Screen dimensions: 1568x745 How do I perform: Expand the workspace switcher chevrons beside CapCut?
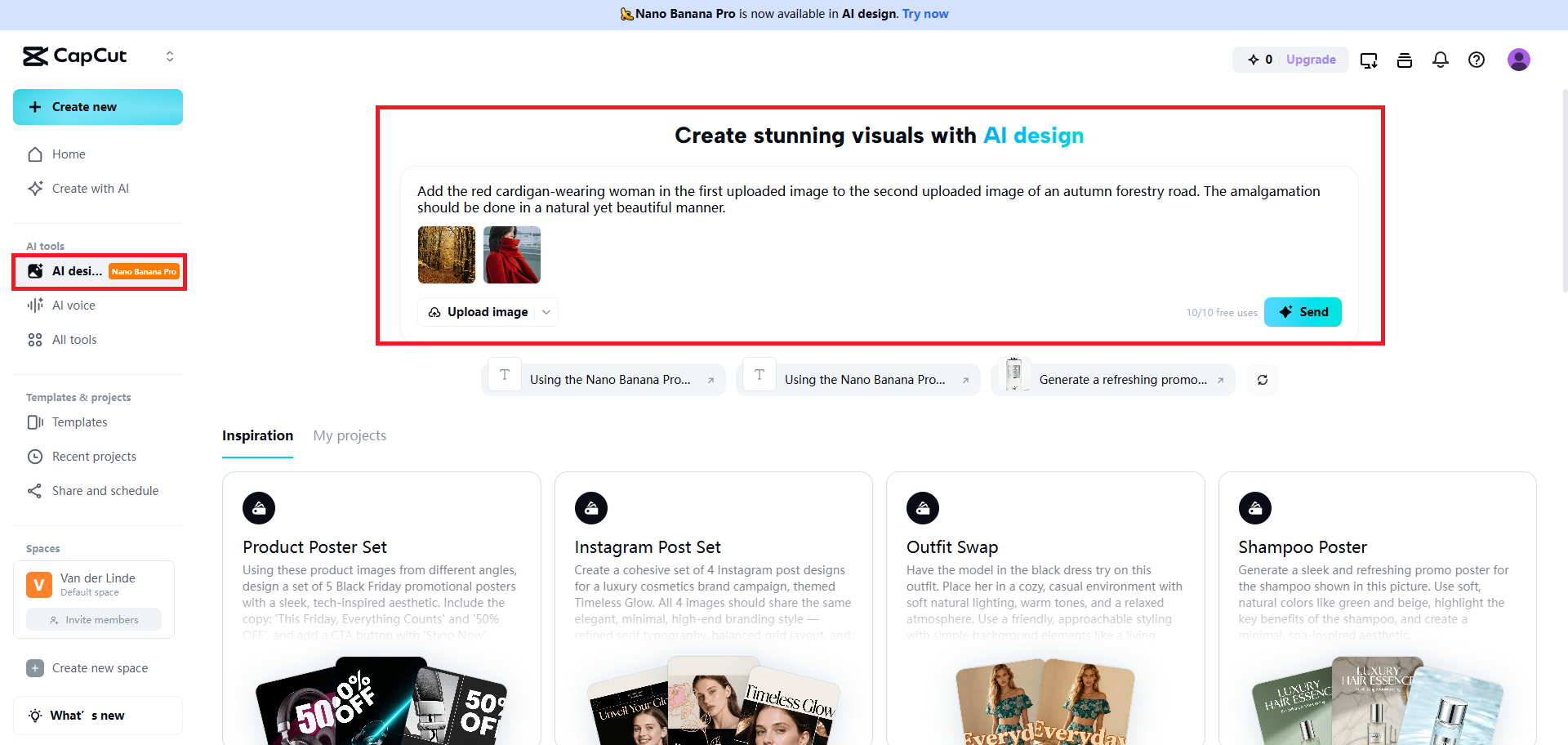[x=170, y=56]
